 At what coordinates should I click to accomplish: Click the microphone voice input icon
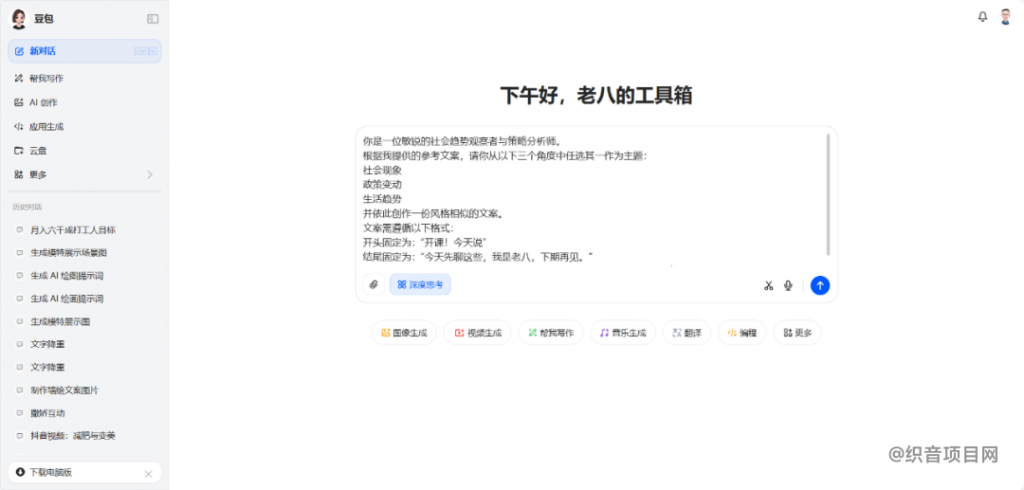coord(788,286)
